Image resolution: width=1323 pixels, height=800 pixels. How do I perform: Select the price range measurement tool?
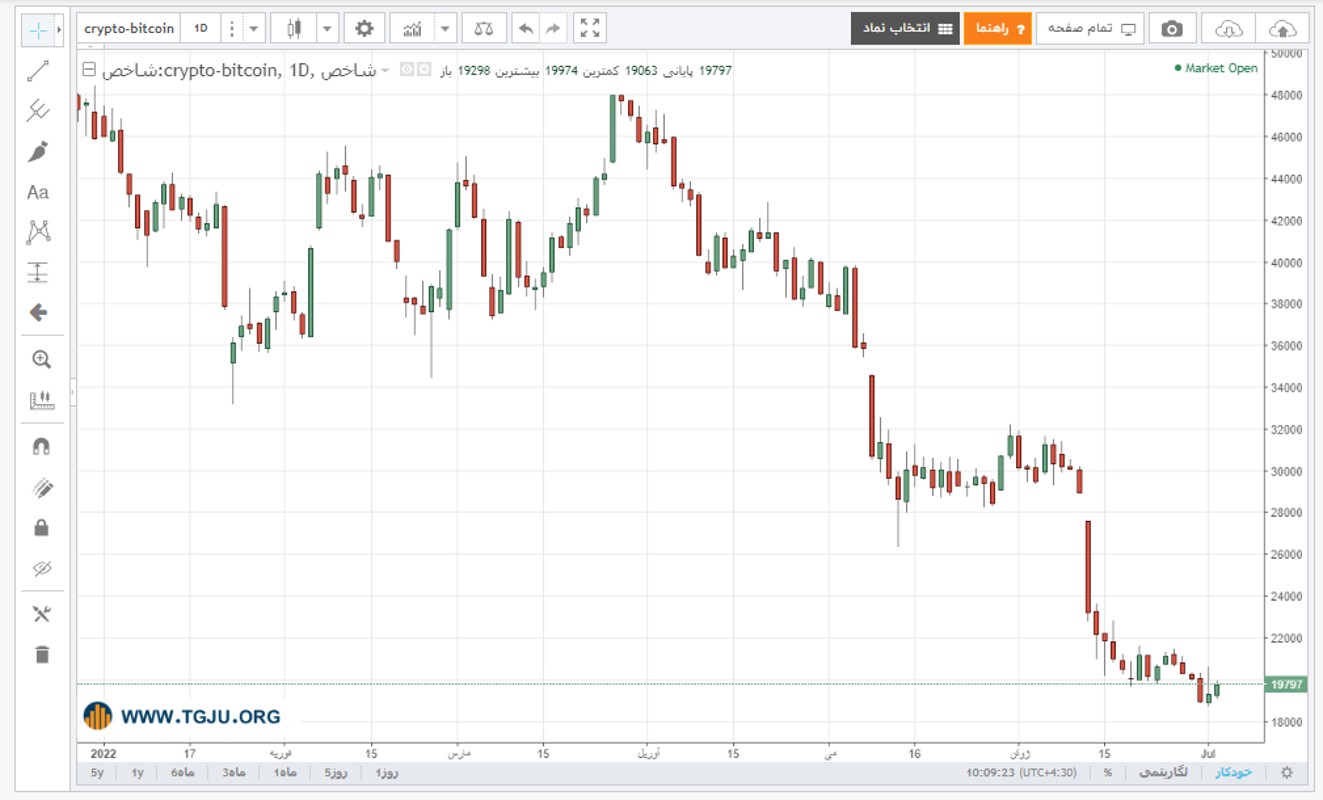38,272
